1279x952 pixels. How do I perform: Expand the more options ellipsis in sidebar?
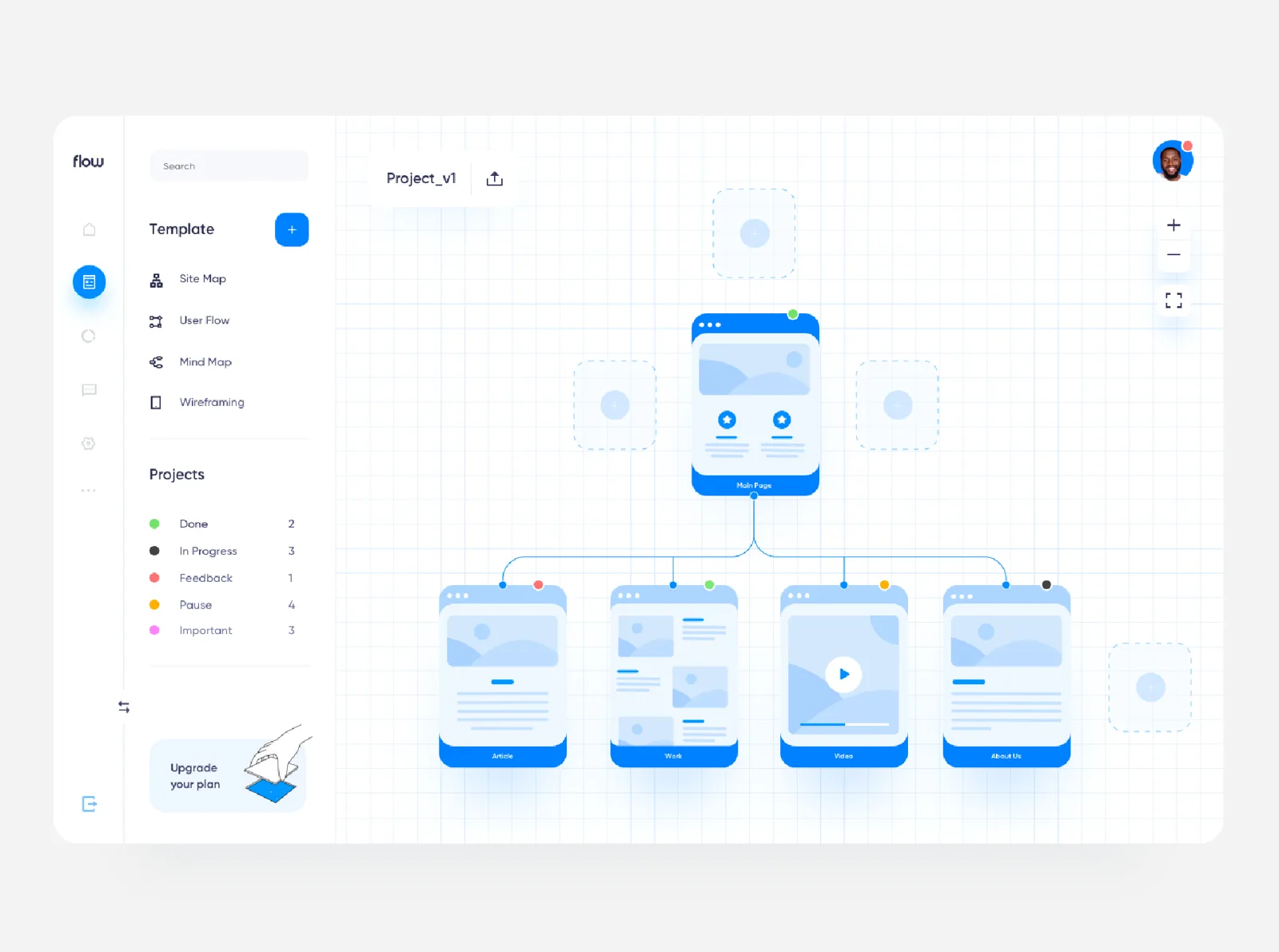(89, 491)
